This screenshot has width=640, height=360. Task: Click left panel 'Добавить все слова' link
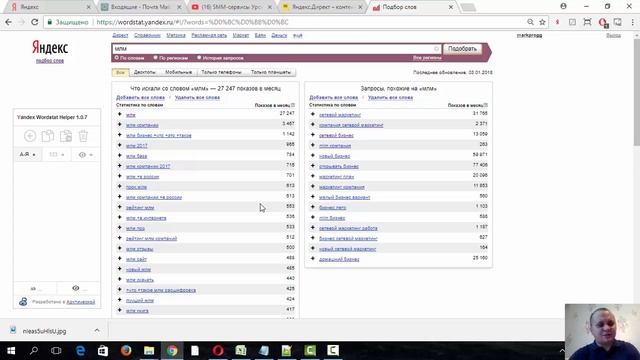[x=140, y=98]
